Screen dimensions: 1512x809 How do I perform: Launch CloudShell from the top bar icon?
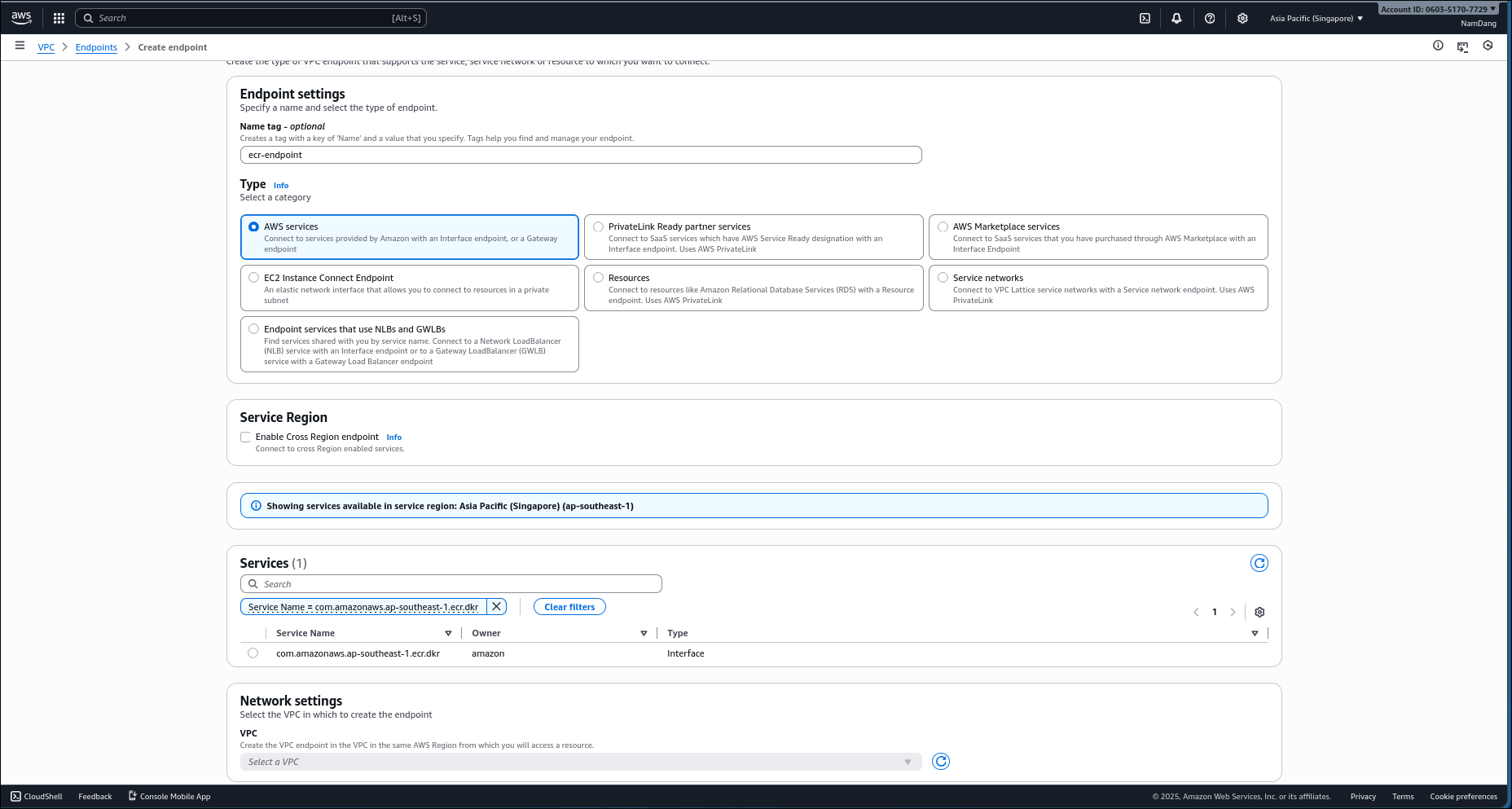pos(1145,18)
